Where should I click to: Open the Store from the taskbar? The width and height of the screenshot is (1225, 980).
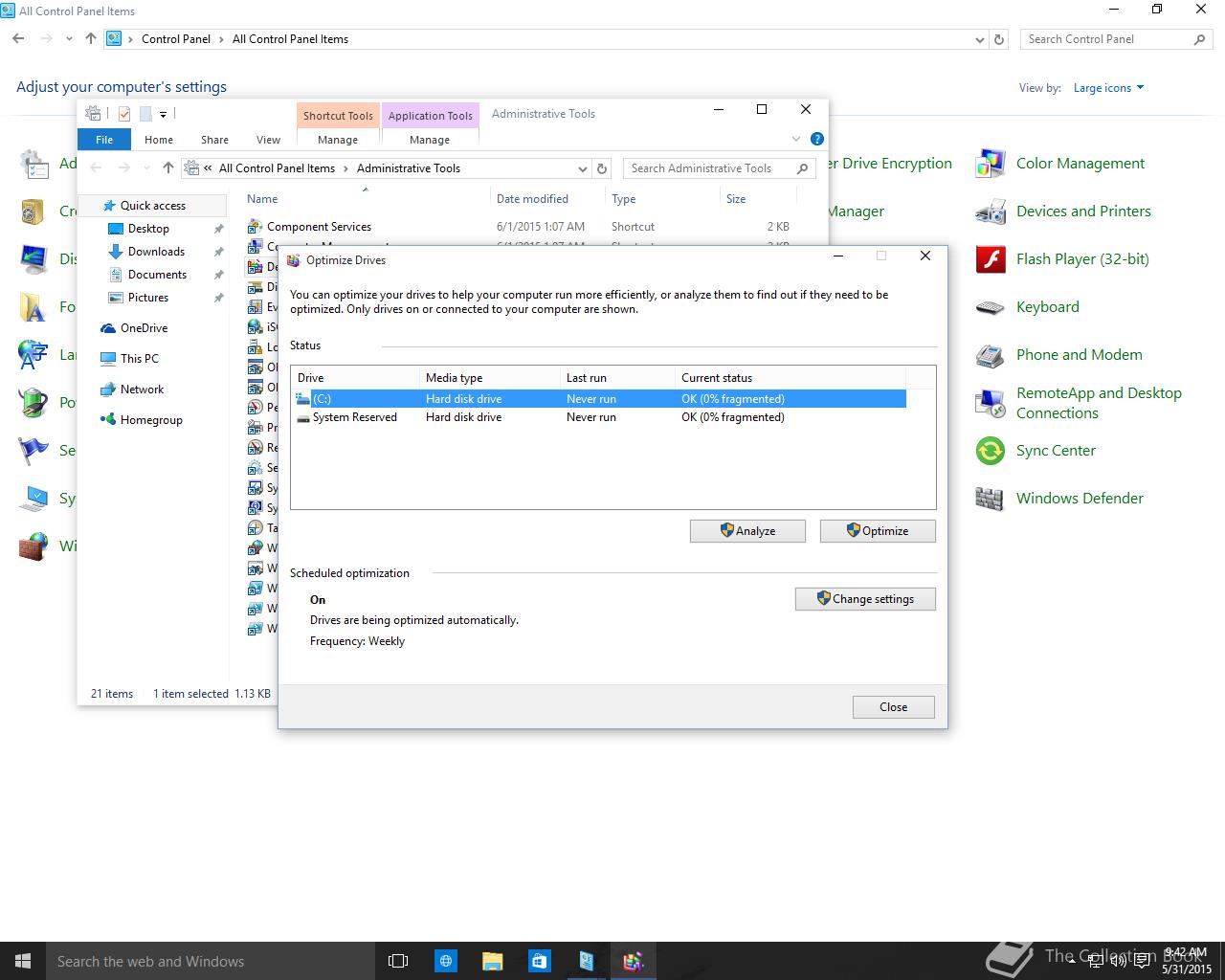pyautogui.click(x=539, y=961)
